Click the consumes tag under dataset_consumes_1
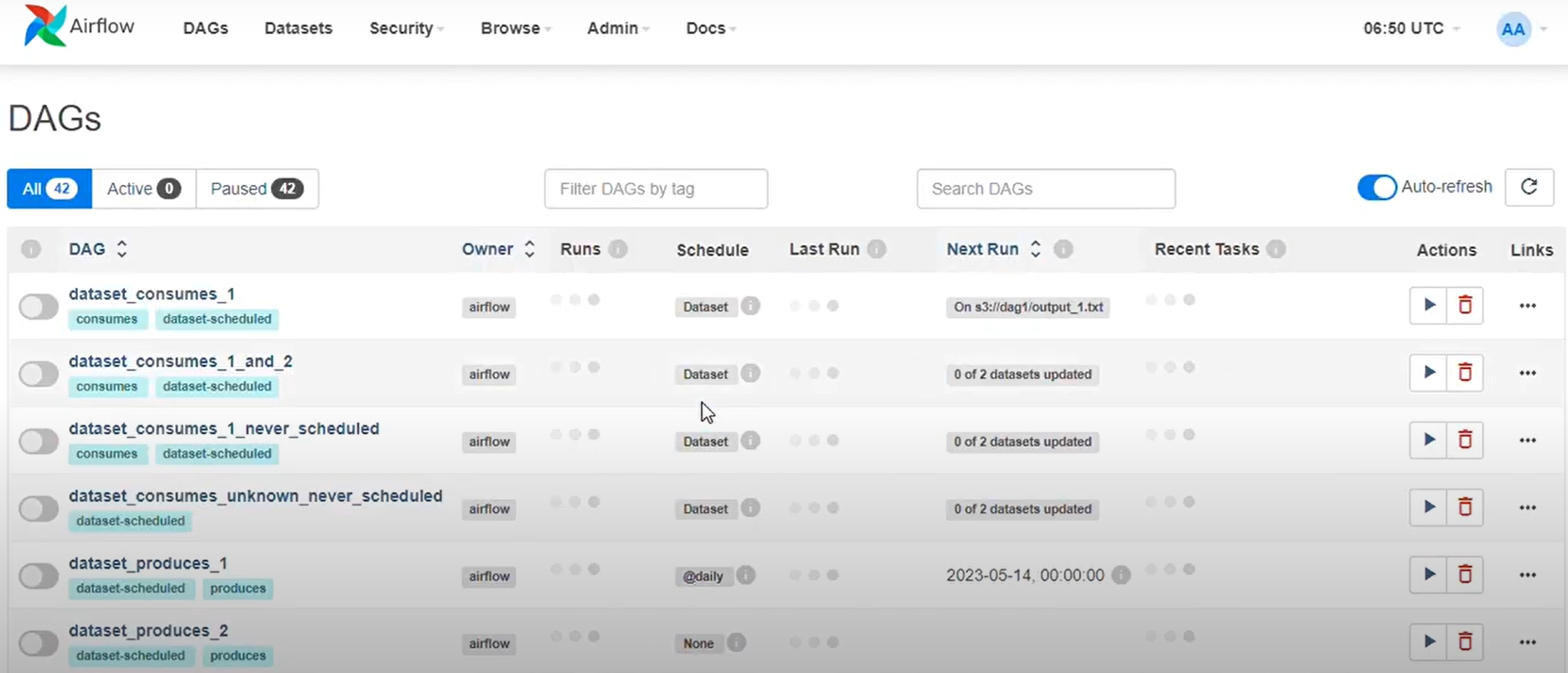 (x=106, y=319)
